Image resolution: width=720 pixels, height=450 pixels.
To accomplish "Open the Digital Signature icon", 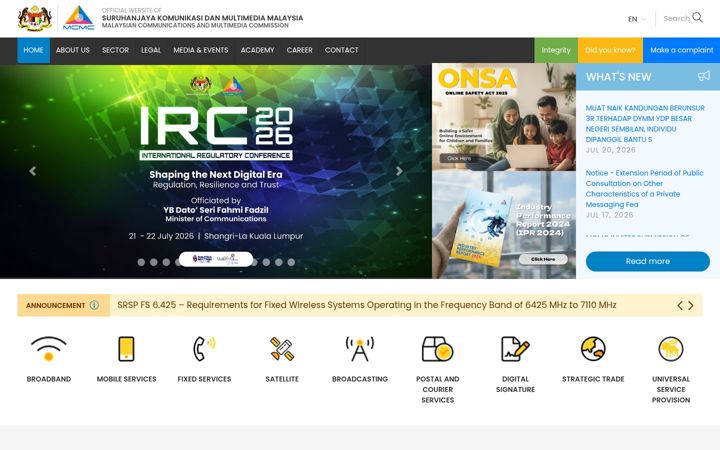I will click(515, 349).
